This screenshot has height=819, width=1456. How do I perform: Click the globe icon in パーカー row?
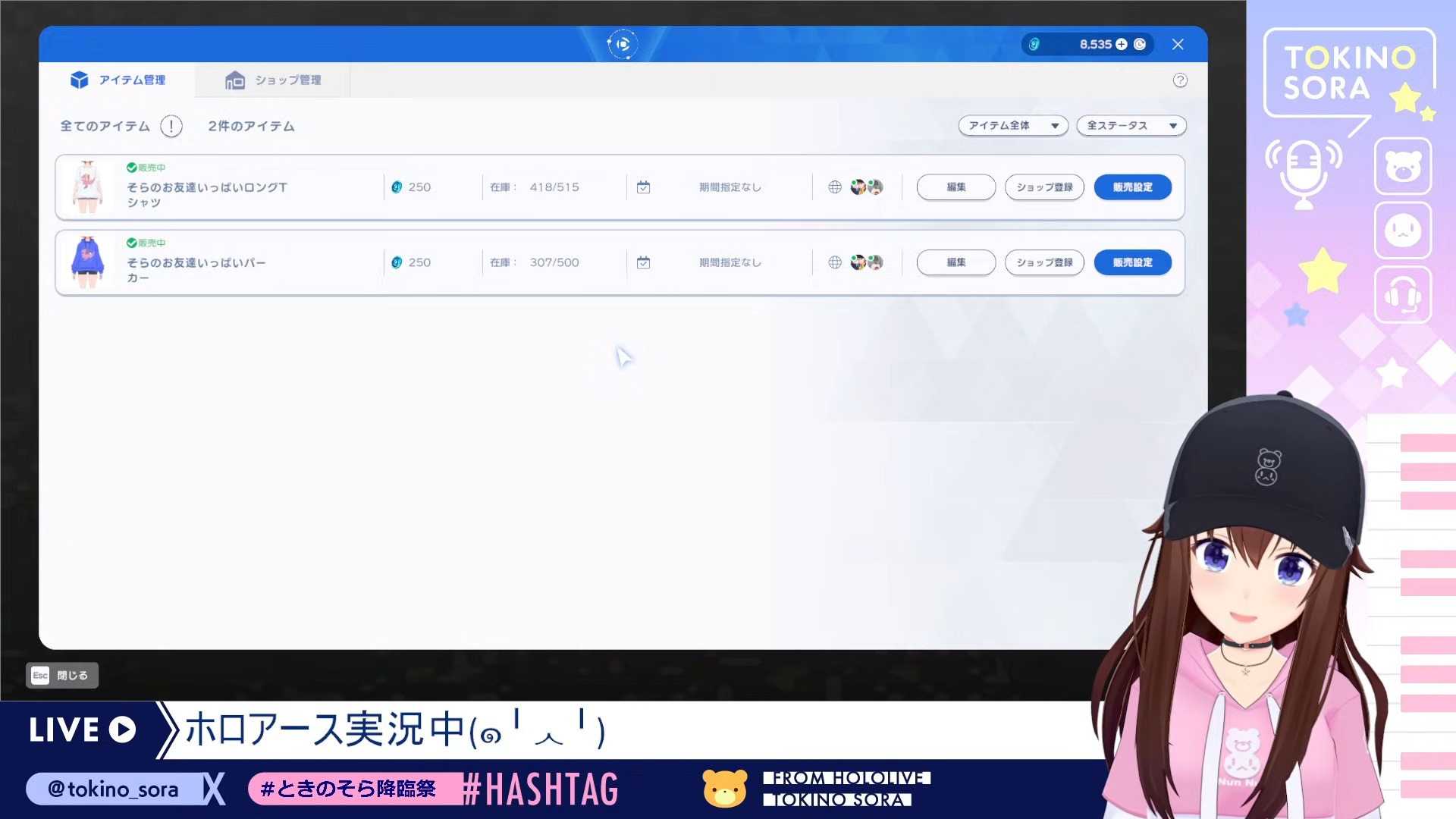point(835,262)
